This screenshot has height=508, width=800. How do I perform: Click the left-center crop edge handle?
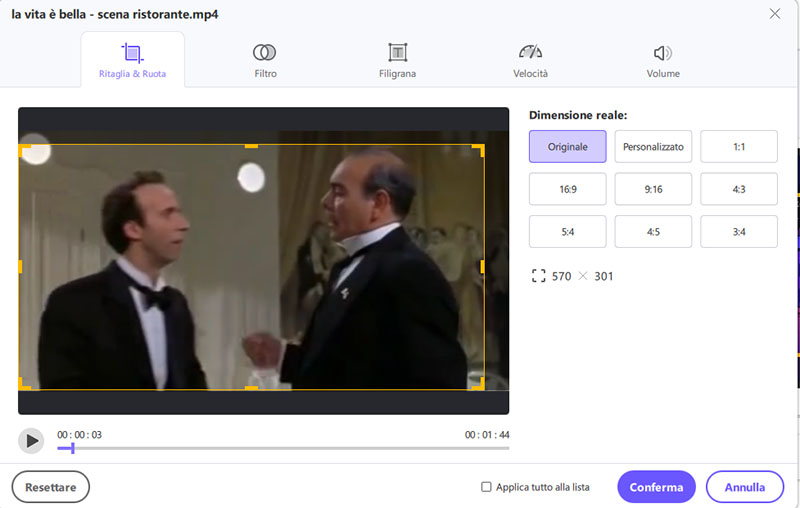pyautogui.click(x=20, y=266)
